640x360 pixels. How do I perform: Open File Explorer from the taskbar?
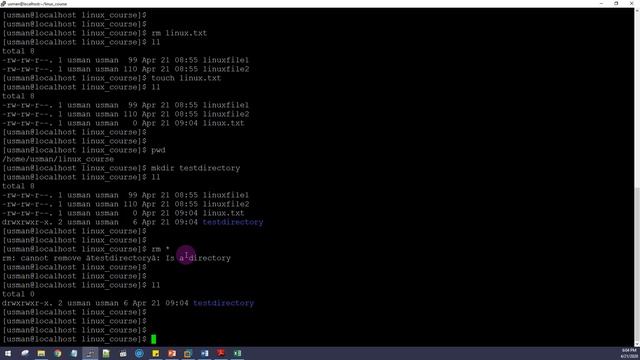click(41, 353)
